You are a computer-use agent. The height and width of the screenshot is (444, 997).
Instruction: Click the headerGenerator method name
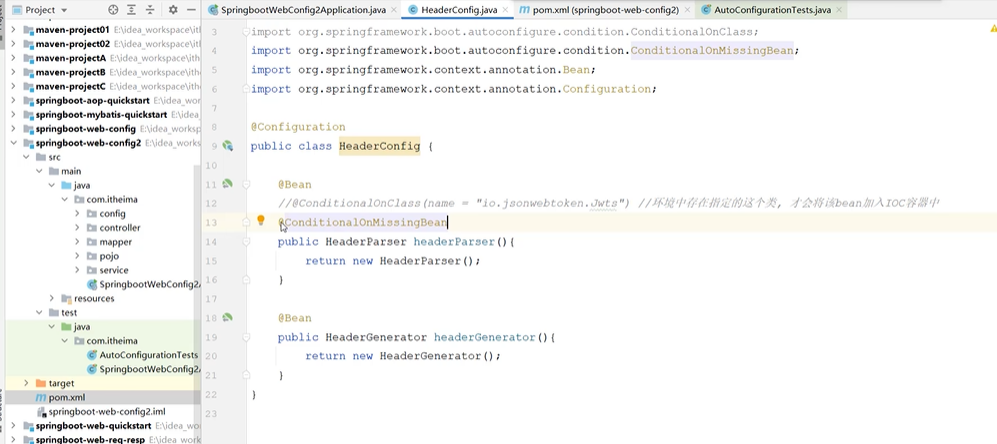485,336
